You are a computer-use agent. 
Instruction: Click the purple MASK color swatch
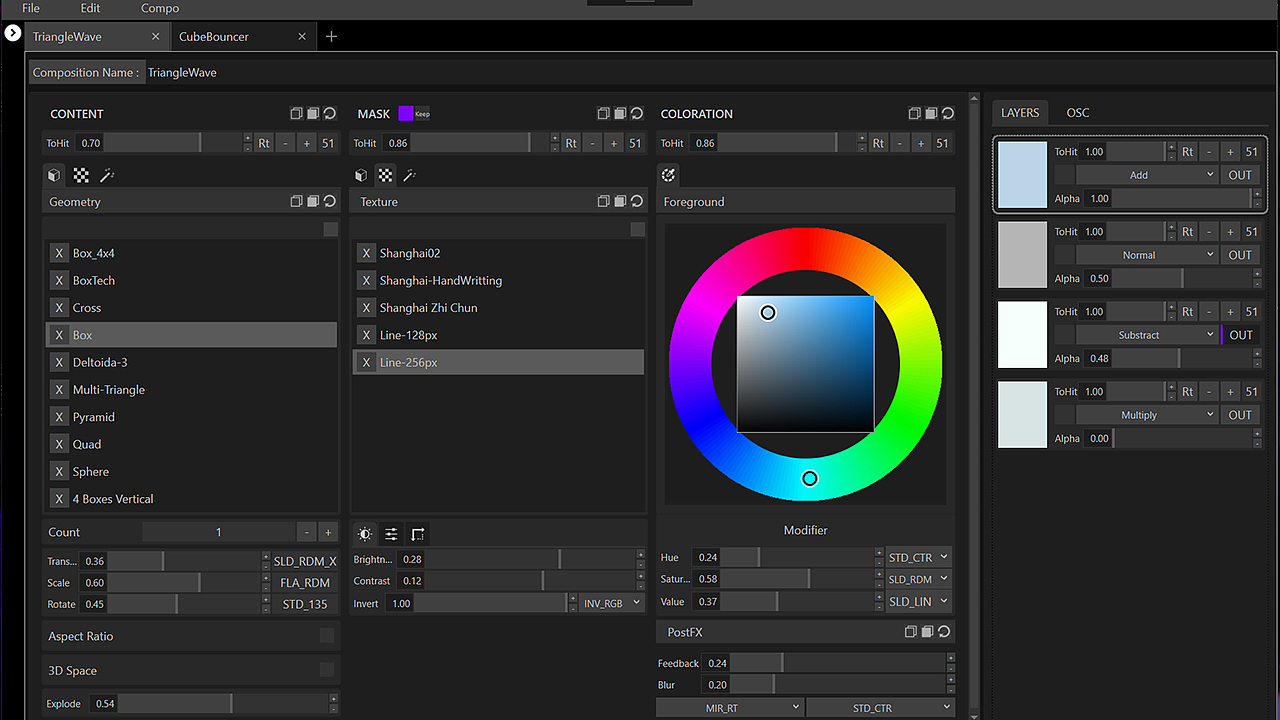coord(406,114)
